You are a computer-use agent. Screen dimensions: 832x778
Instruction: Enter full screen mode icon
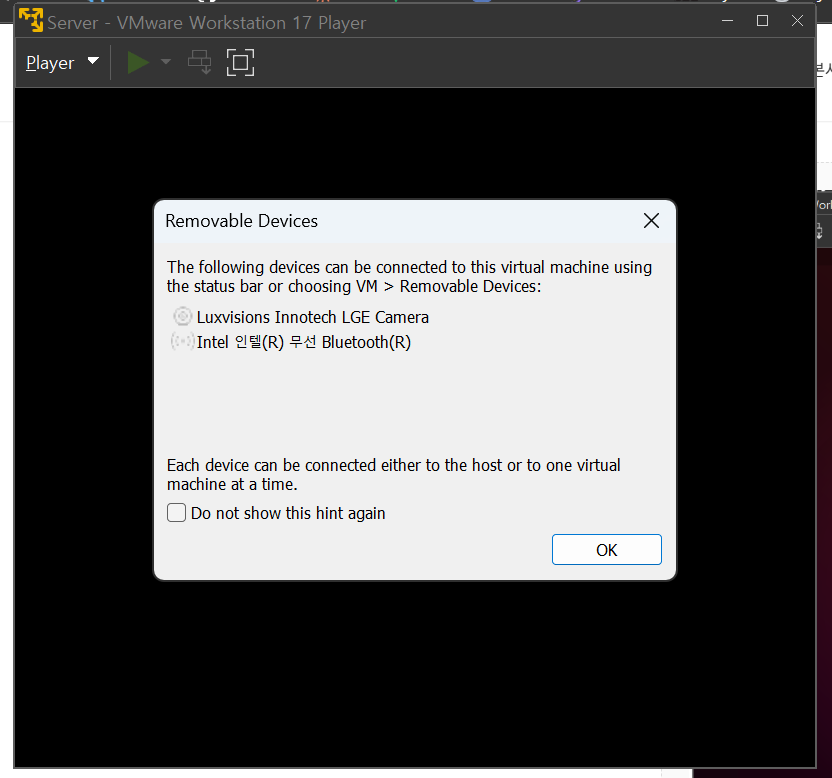click(240, 63)
